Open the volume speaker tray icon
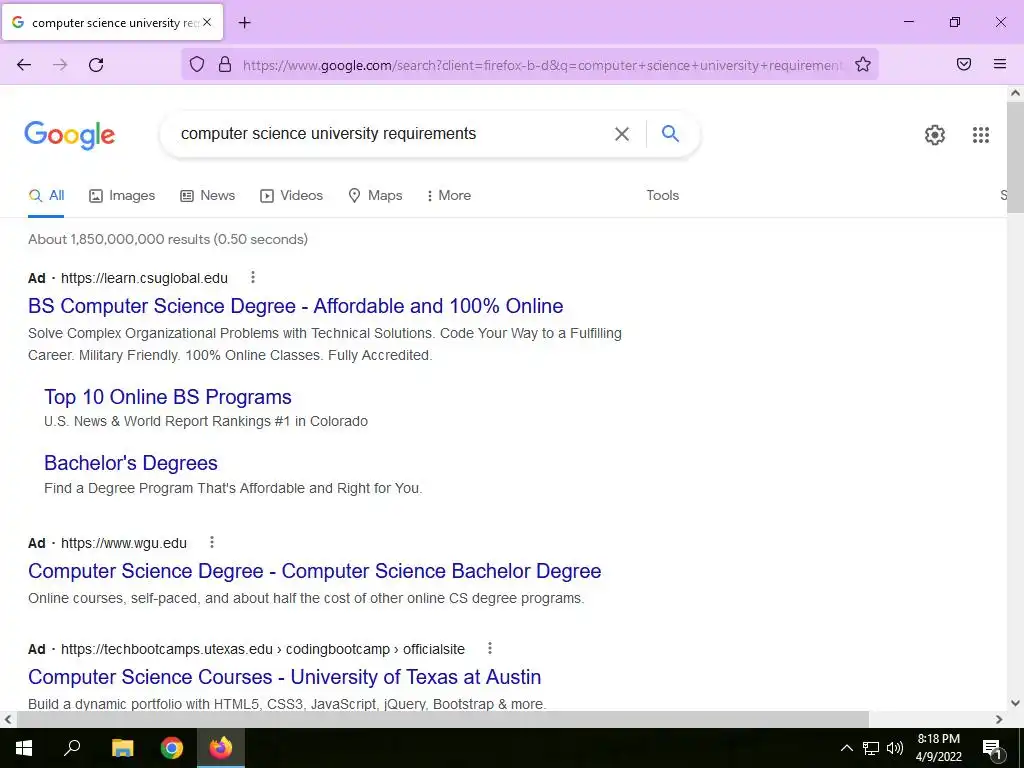This screenshot has height=768, width=1024. 895,748
